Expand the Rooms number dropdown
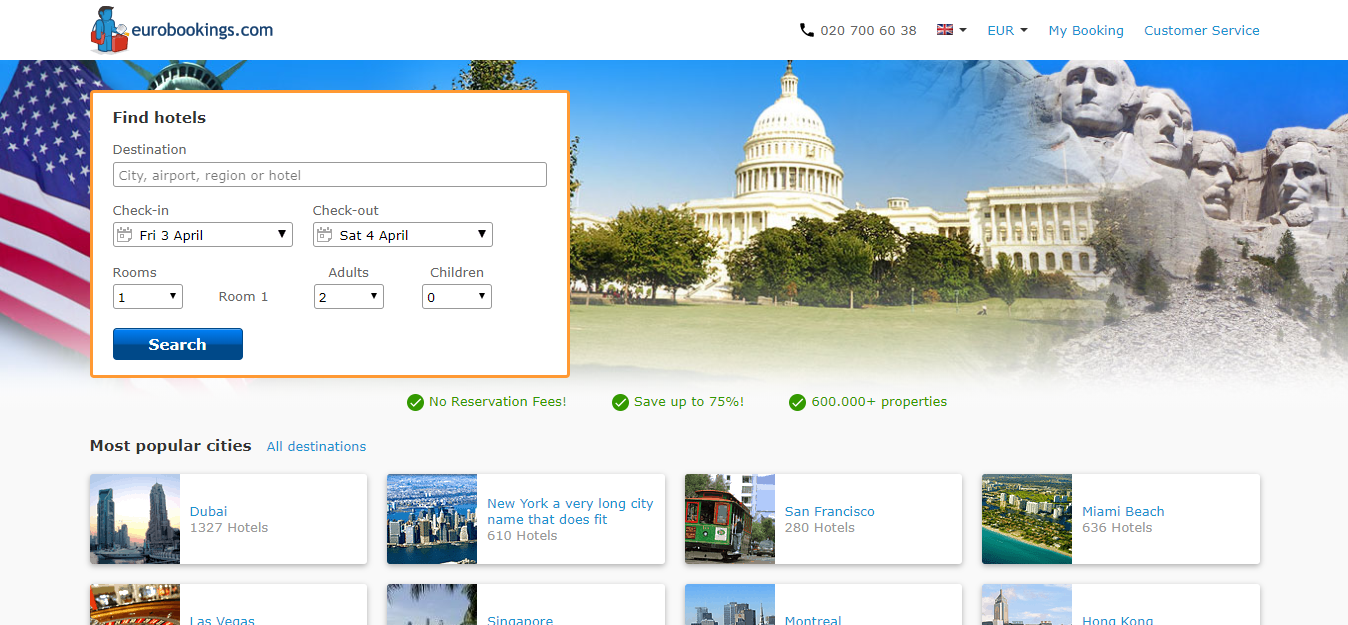1348x625 pixels. [148, 297]
